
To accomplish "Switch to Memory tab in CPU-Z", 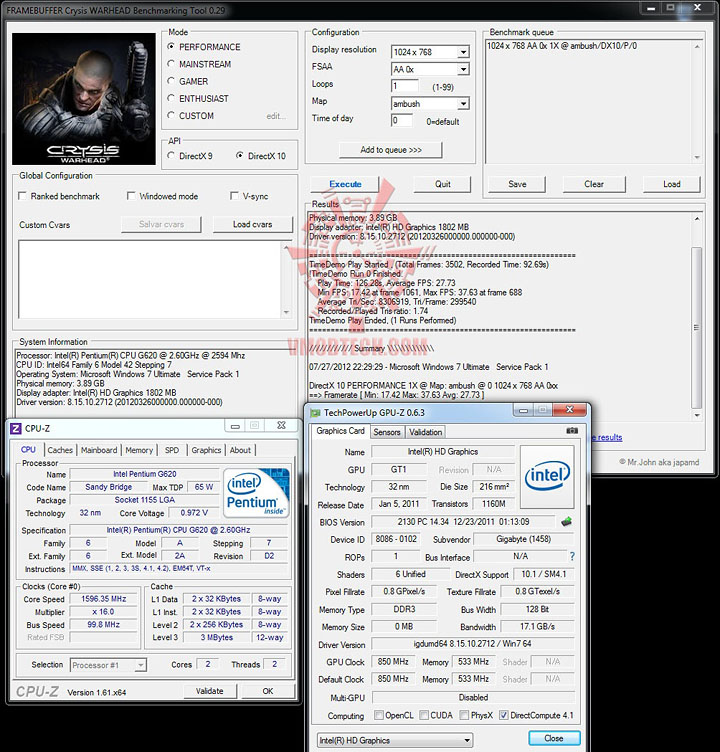I will coord(139,450).
